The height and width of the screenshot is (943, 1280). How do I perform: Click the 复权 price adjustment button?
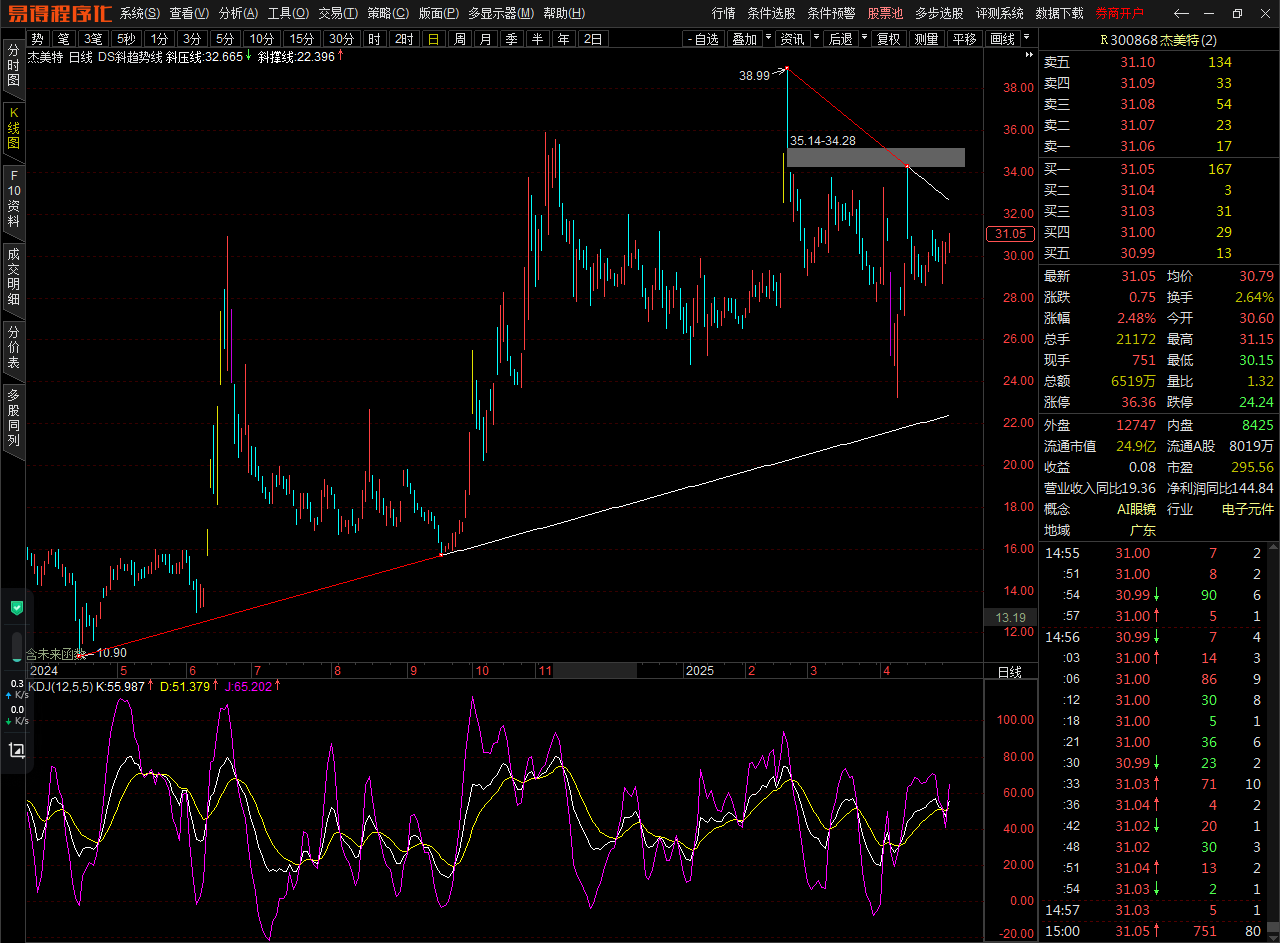[x=888, y=39]
